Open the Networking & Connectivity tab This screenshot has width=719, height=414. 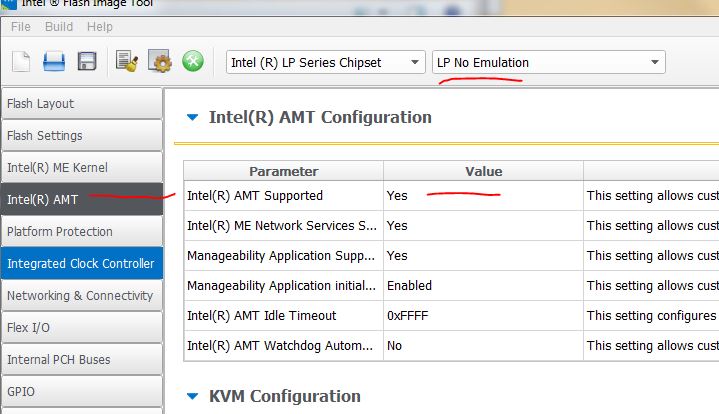click(x=82, y=296)
